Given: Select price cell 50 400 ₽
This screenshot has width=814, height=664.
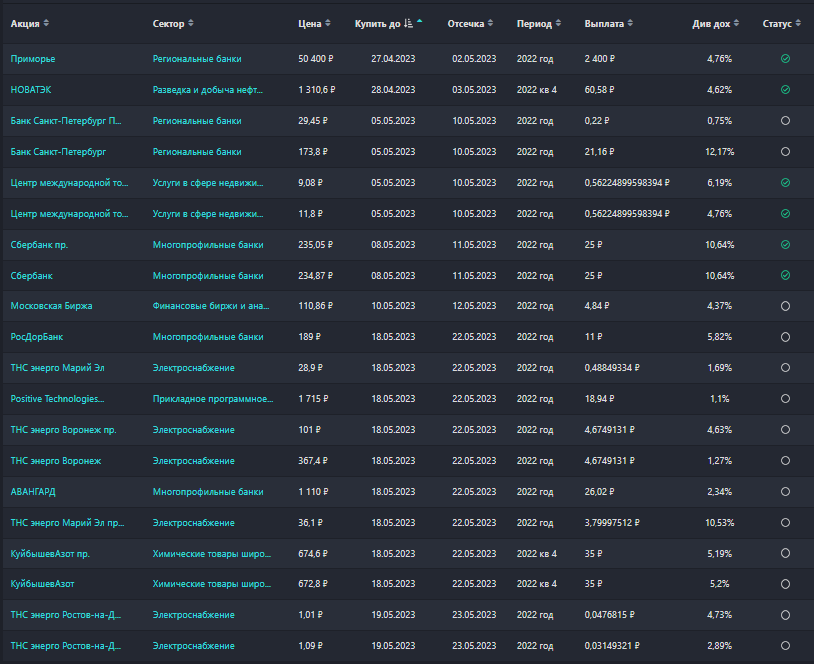Looking at the screenshot, I should (x=316, y=59).
